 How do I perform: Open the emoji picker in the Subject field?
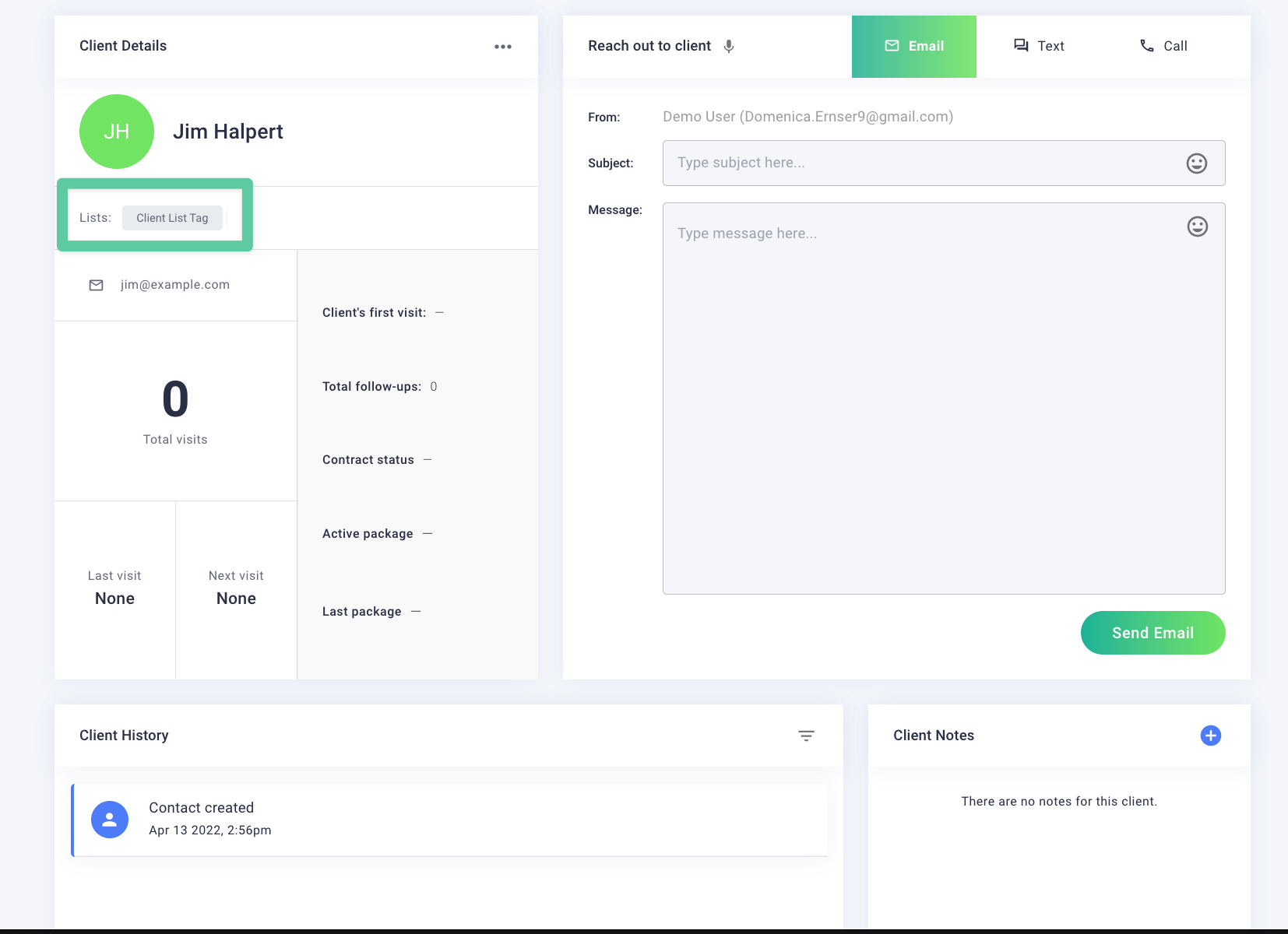point(1197,163)
